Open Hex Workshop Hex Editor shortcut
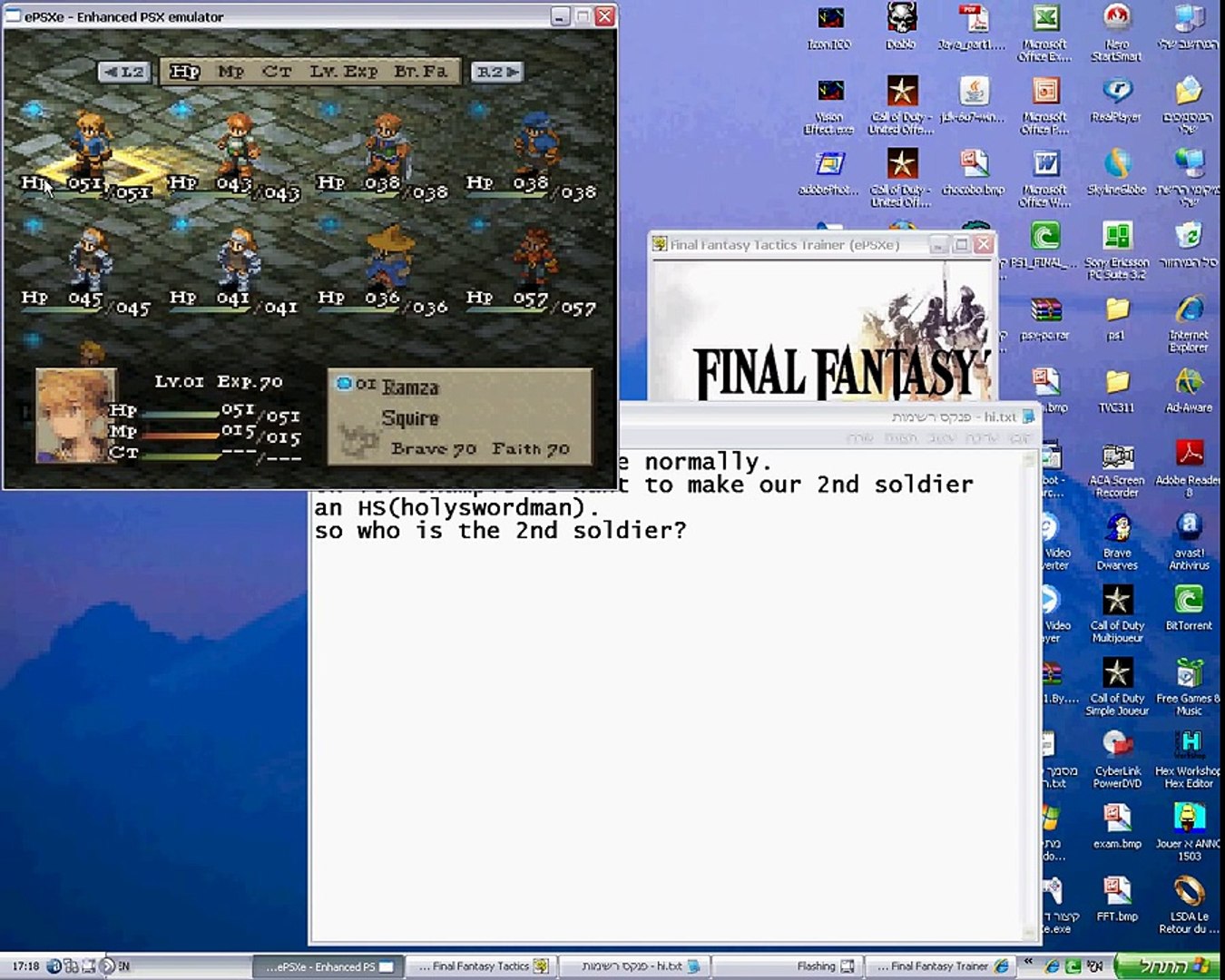The height and width of the screenshot is (980, 1225). click(x=1189, y=759)
